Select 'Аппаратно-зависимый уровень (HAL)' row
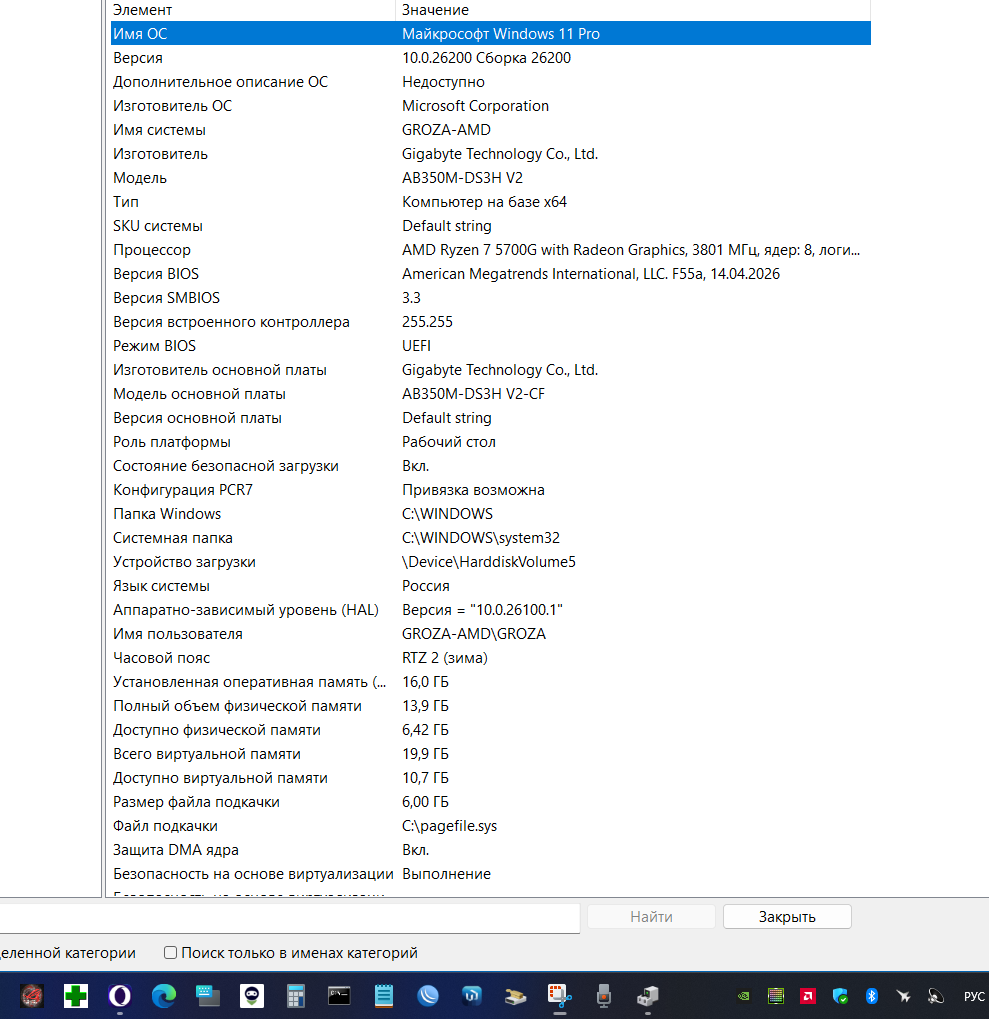989x1019 pixels. pyautogui.click(x=491, y=611)
